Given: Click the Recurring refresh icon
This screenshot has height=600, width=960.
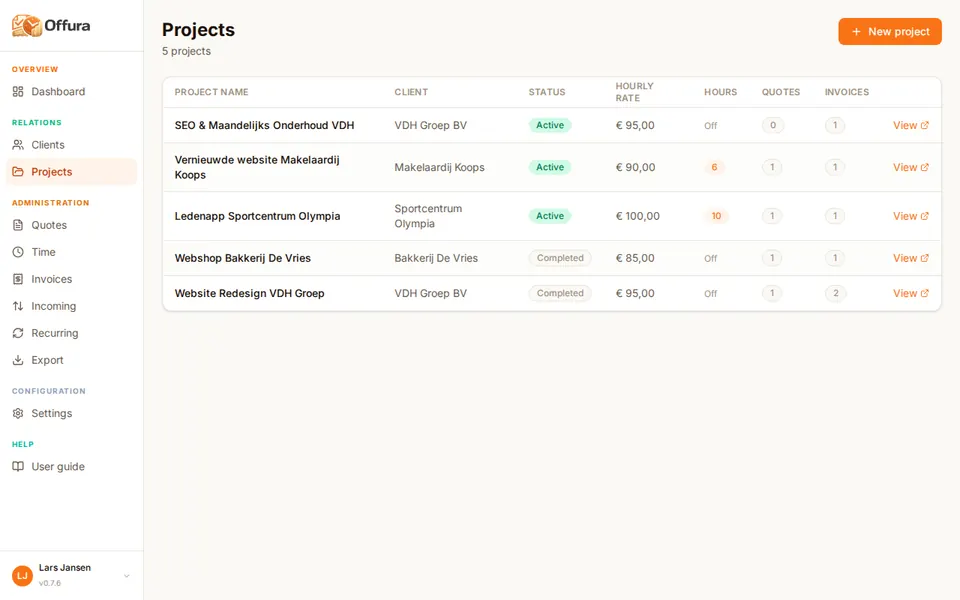Looking at the screenshot, I should click(18, 333).
